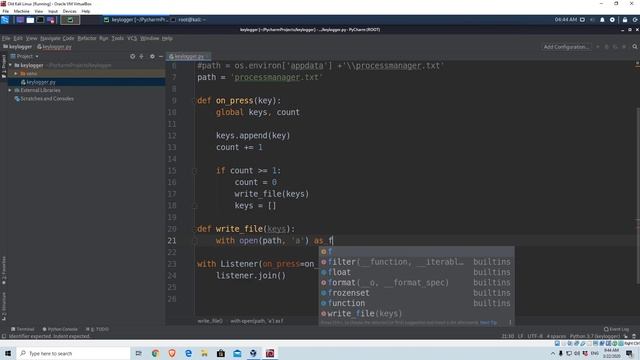This screenshot has width=640, height=360.
Task: Open VirtualBox Machine menu
Action: (x=21, y=11)
